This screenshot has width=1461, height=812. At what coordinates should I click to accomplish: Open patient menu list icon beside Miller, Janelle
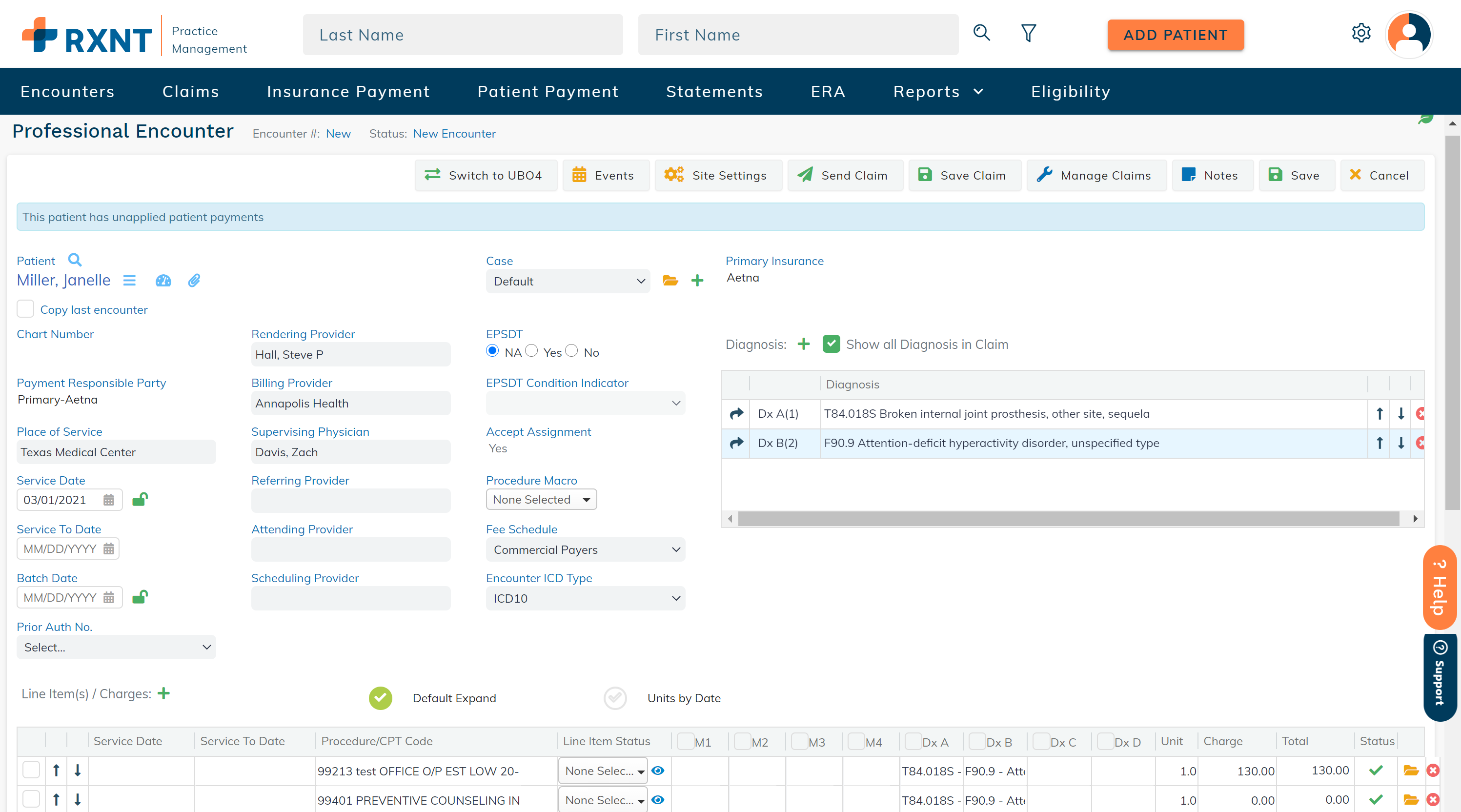click(129, 280)
